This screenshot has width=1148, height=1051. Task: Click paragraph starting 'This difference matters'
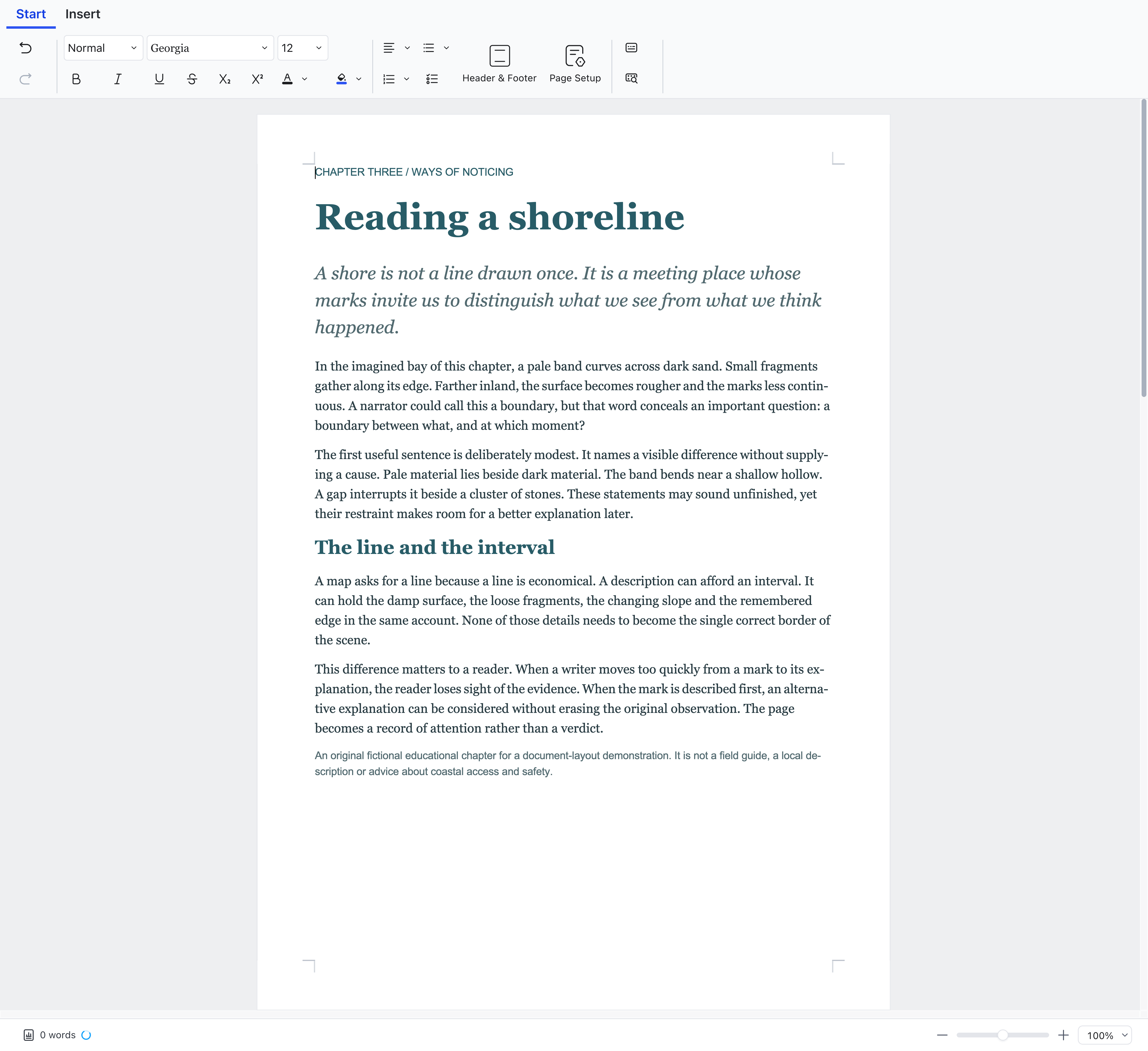click(572, 699)
